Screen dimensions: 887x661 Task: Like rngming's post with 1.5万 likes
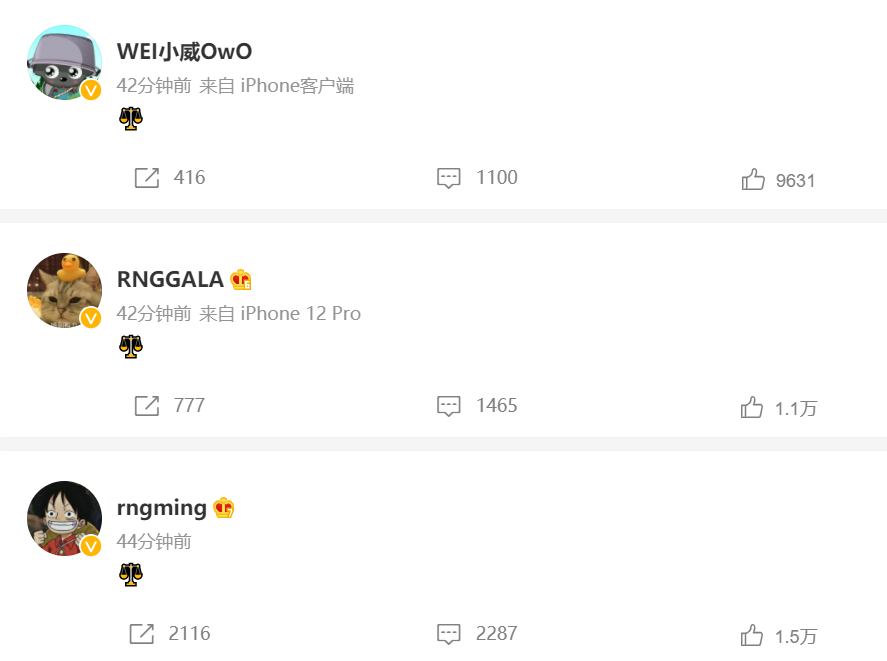point(752,636)
